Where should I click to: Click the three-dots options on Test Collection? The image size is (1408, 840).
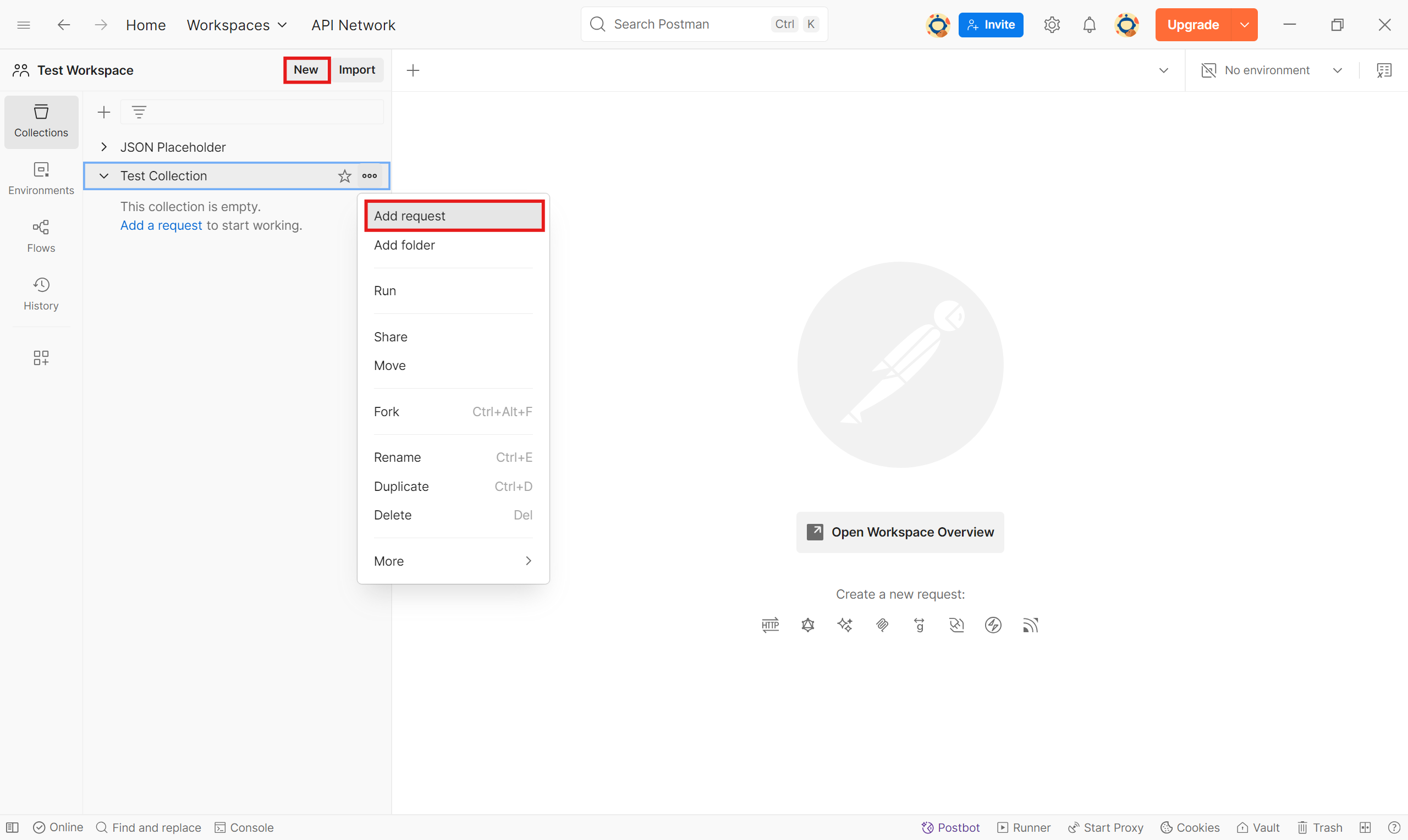click(x=370, y=176)
